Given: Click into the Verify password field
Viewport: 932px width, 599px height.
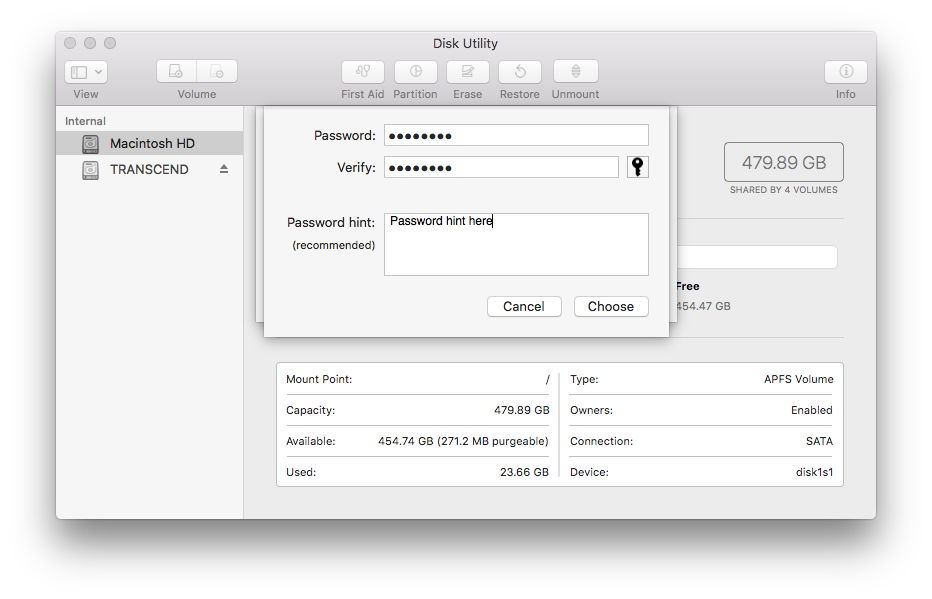Looking at the screenshot, I should pyautogui.click(x=500, y=167).
